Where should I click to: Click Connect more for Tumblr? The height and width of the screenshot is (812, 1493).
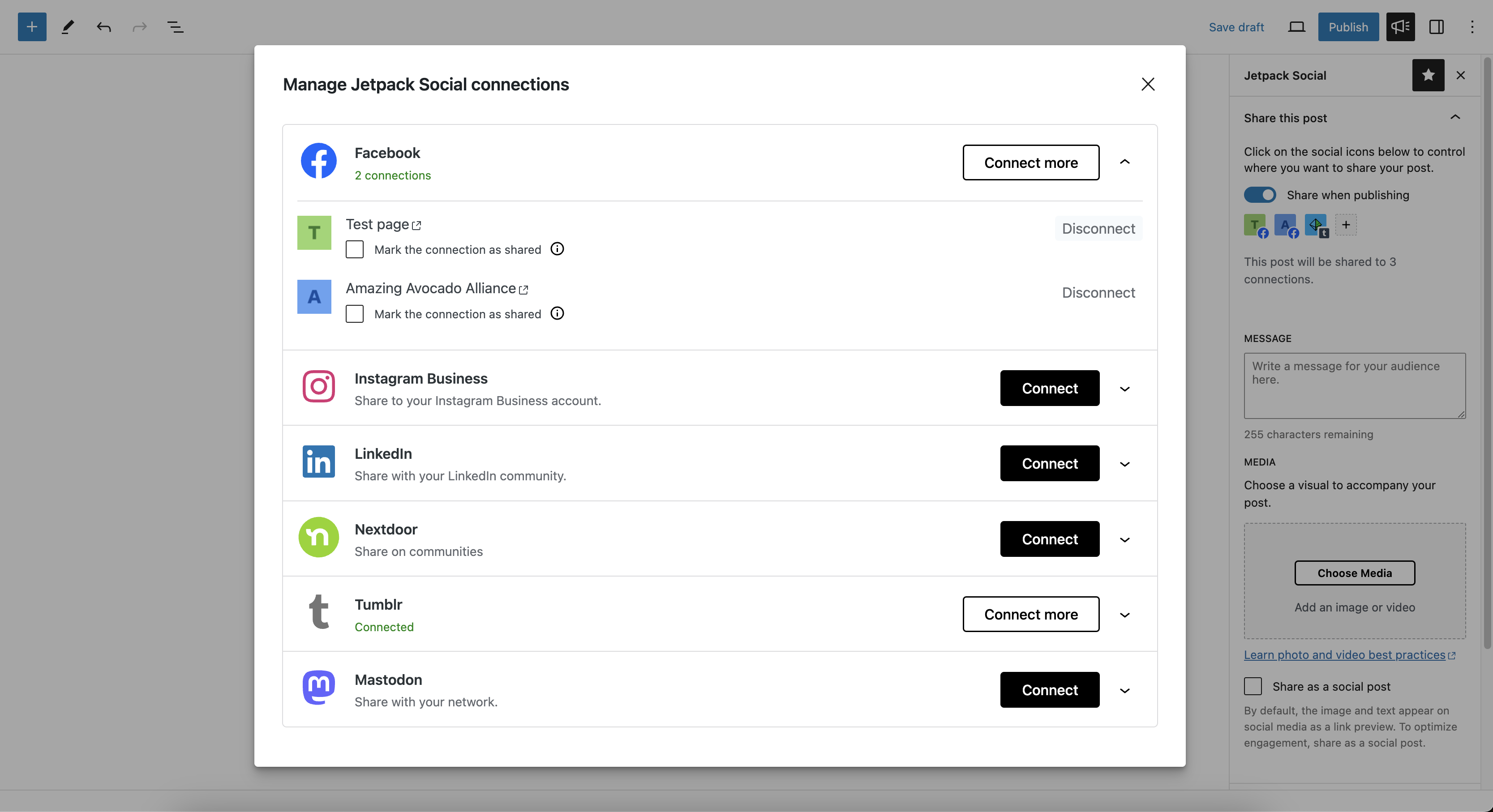1030,614
